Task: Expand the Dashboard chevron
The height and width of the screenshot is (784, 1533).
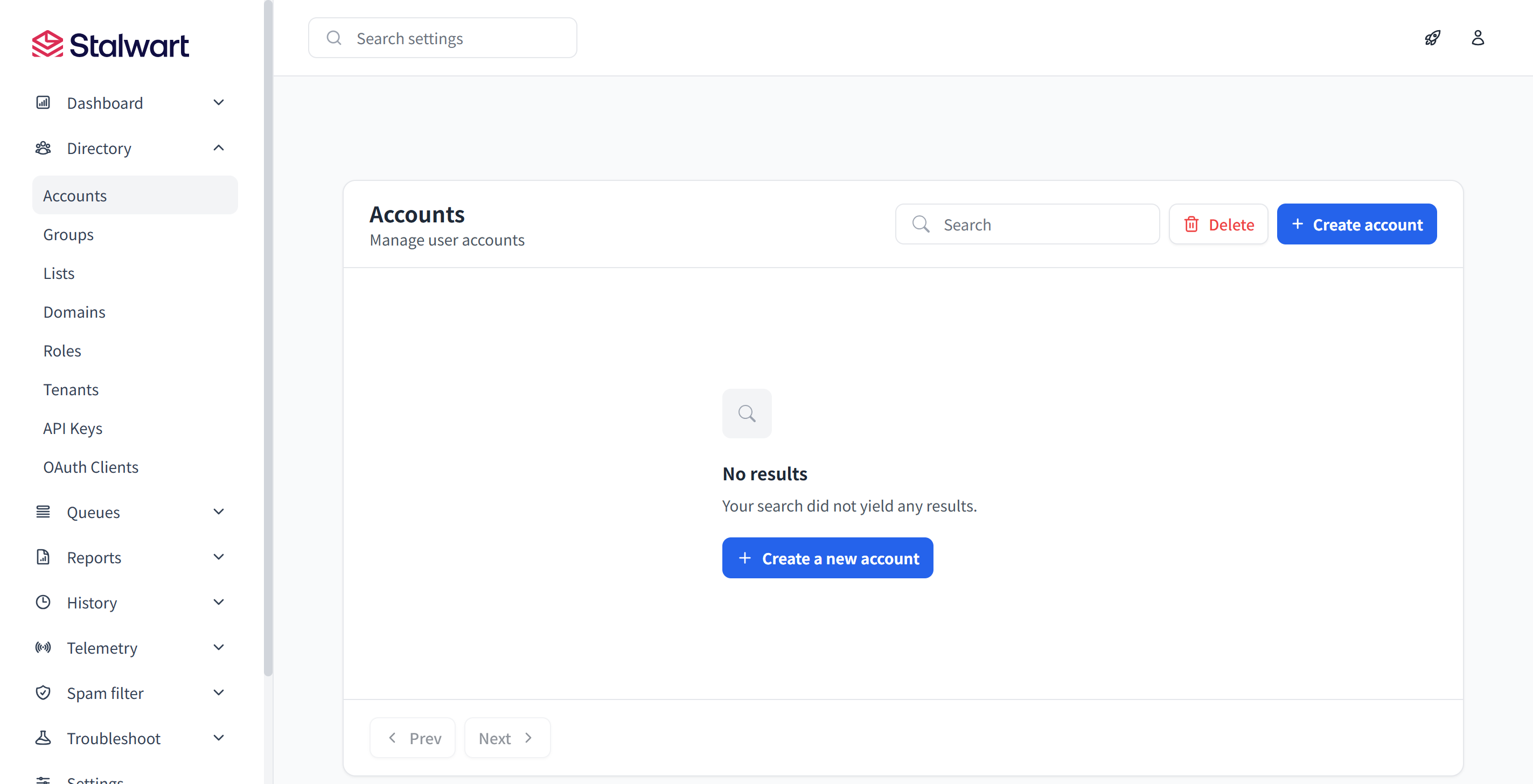Action: [x=218, y=102]
